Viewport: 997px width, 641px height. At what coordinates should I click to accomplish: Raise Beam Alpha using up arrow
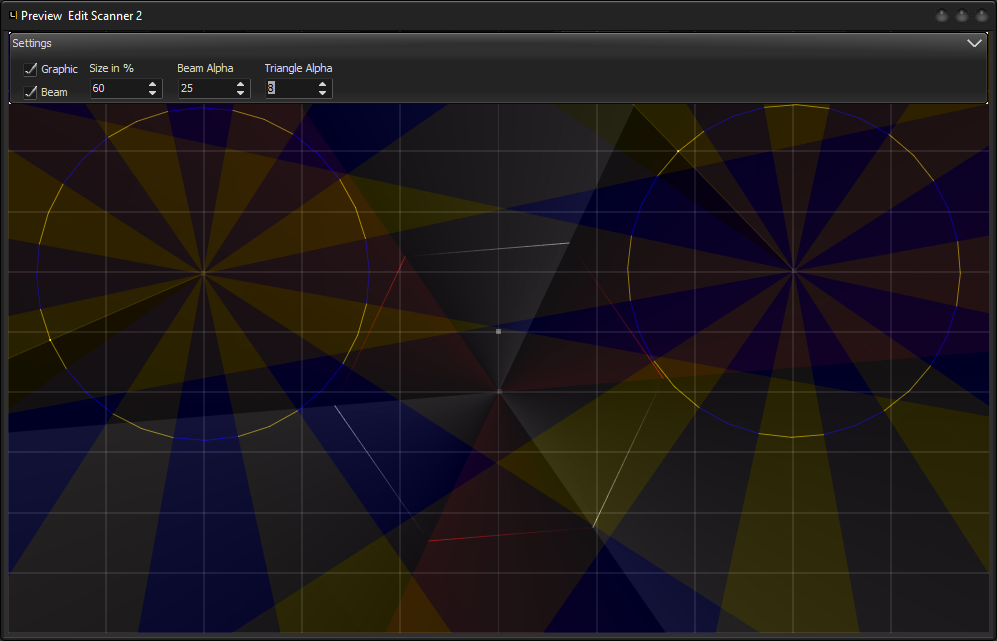pyautogui.click(x=240, y=84)
